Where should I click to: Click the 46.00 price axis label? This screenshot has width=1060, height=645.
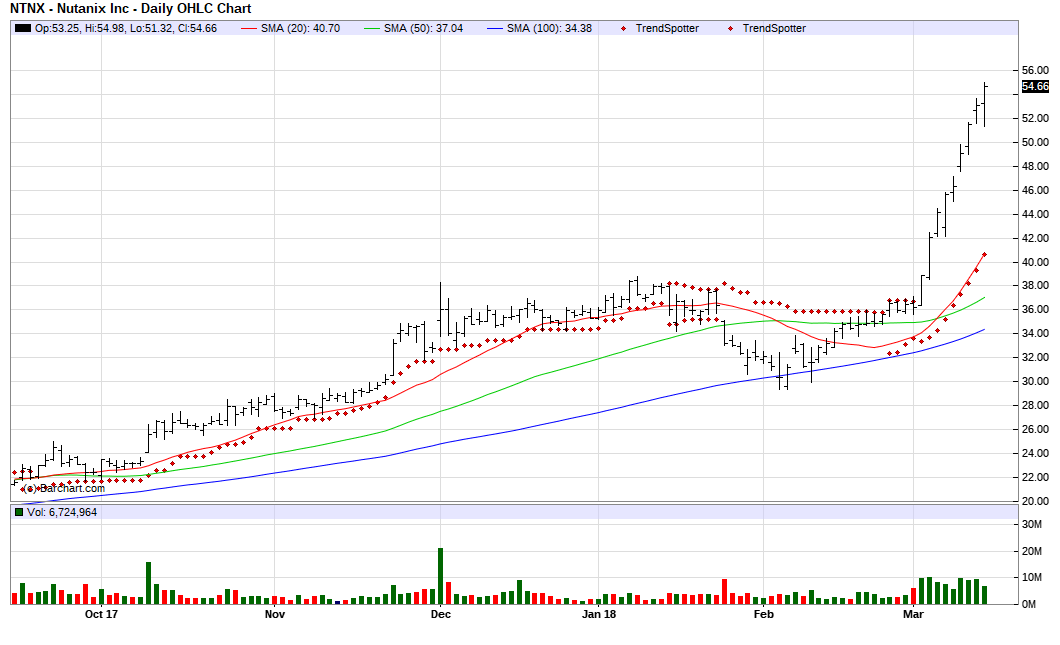point(1035,190)
